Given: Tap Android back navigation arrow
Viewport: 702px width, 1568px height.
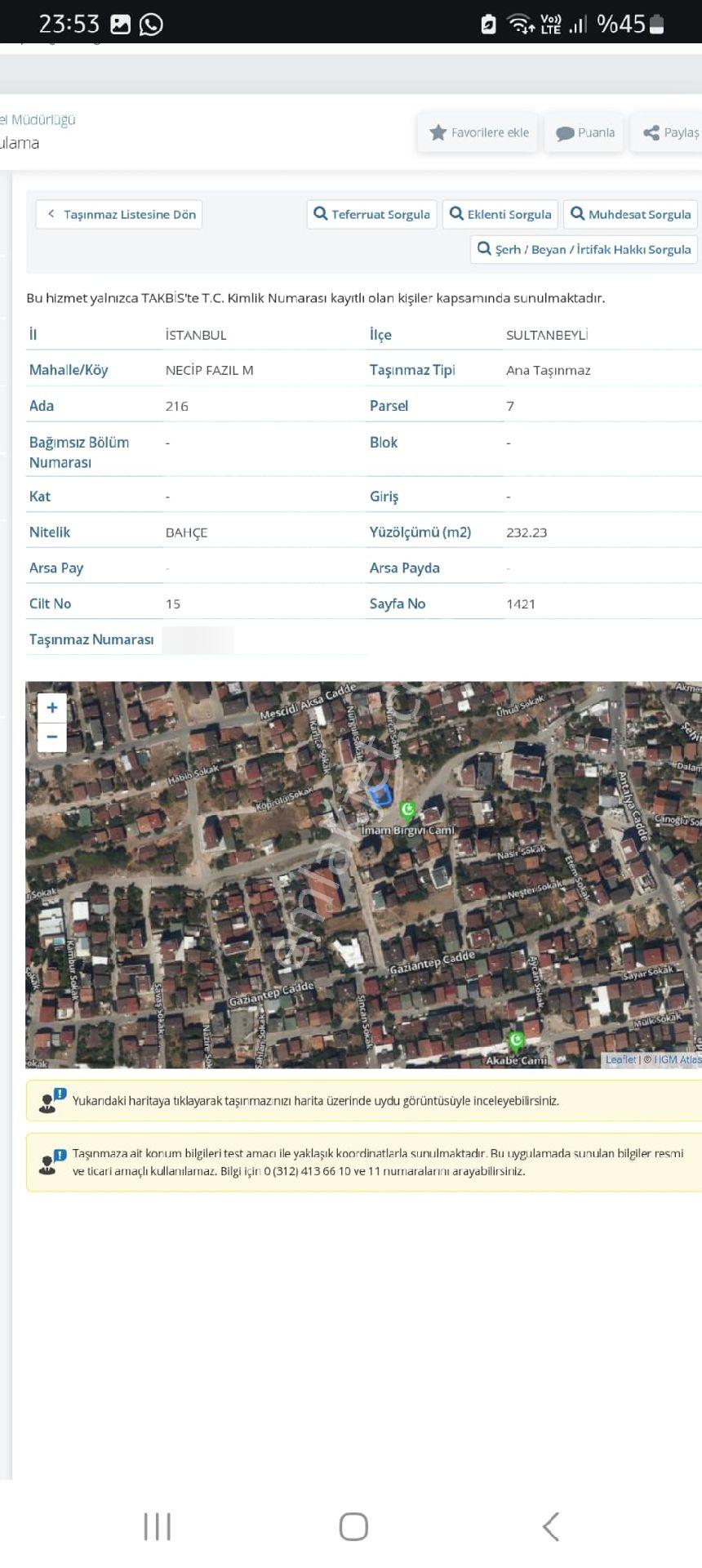Looking at the screenshot, I should tap(551, 1526).
